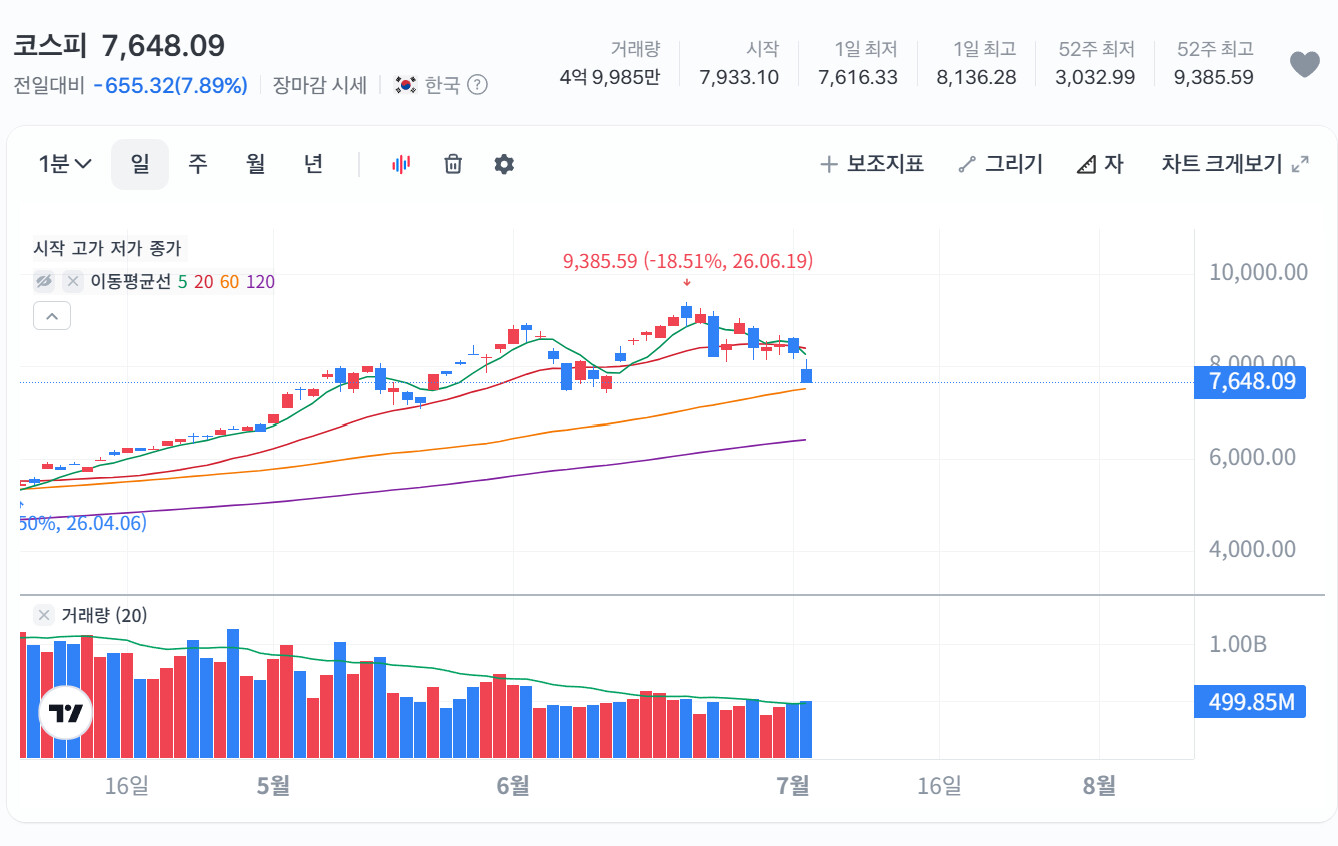Click the 이동평균선 indicator name
The image size is (1338, 846).
click(x=130, y=282)
